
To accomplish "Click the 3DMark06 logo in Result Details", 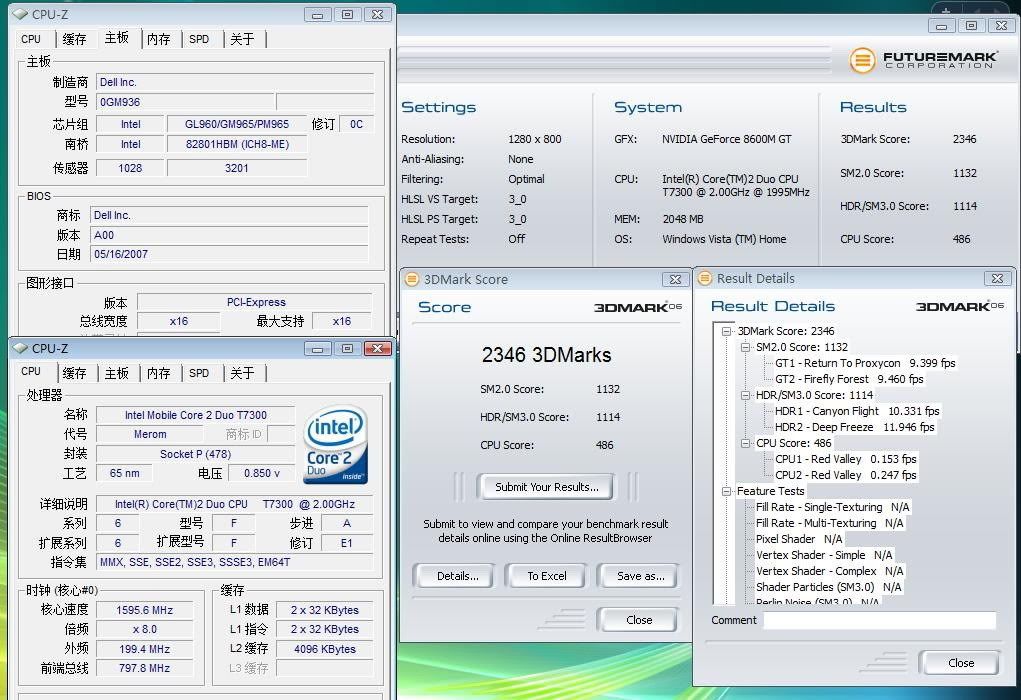I will 960,306.
